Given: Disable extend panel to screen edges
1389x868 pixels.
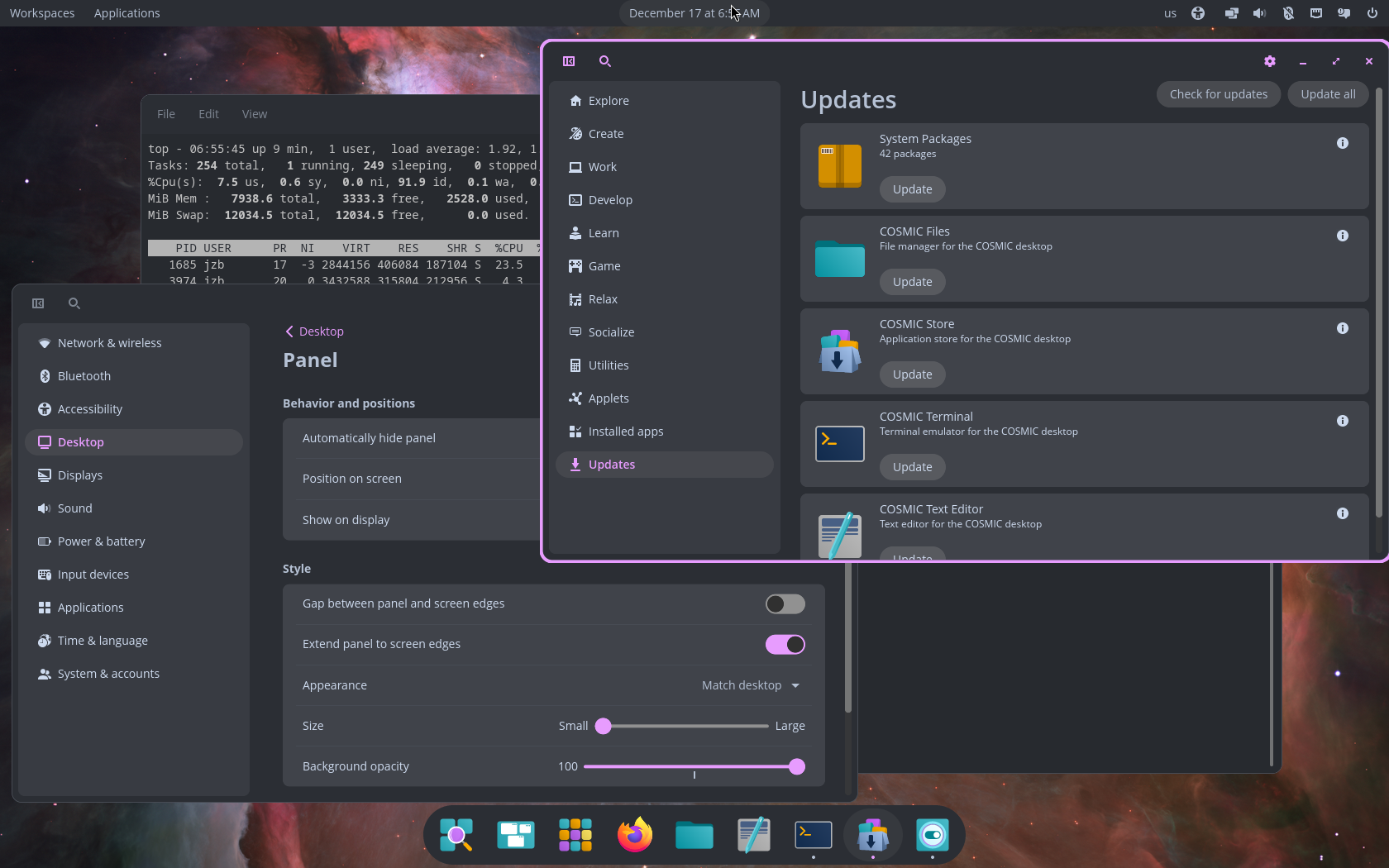Looking at the screenshot, I should (x=785, y=645).
